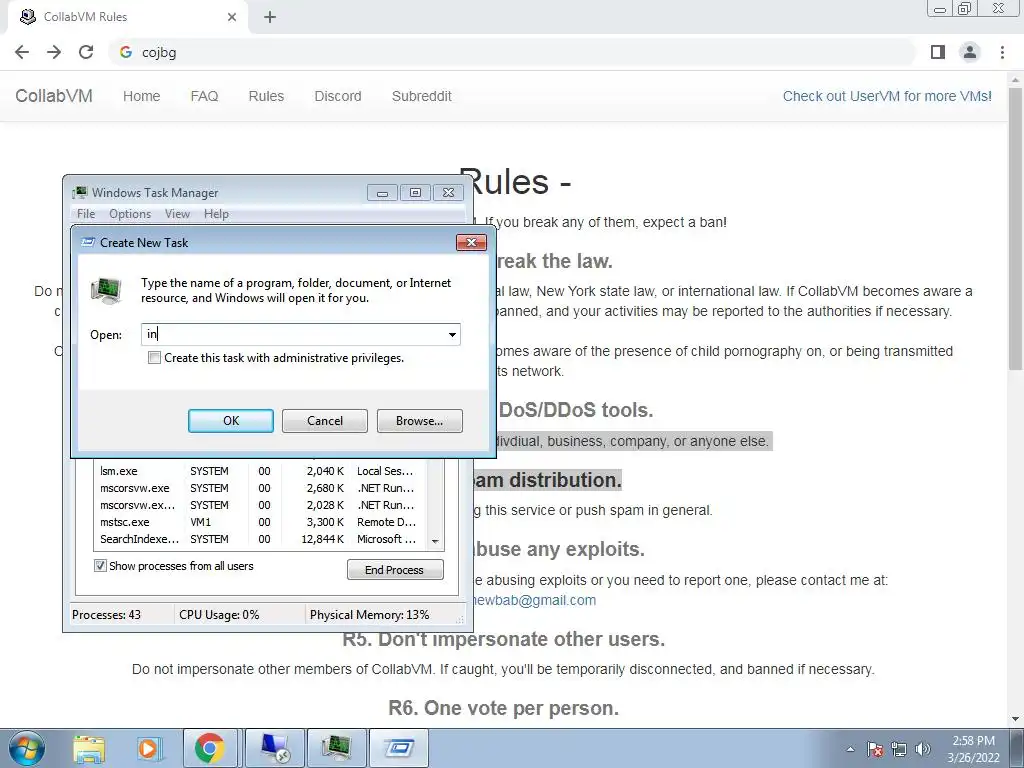Show hidden tray icons arrow
The image size is (1024, 768).
[x=850, y=749]
